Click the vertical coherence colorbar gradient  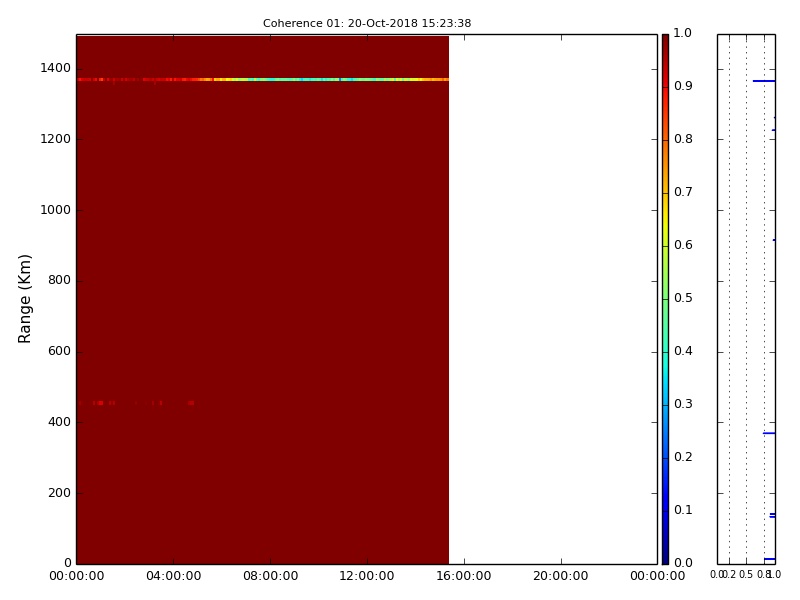click(665, 299)
